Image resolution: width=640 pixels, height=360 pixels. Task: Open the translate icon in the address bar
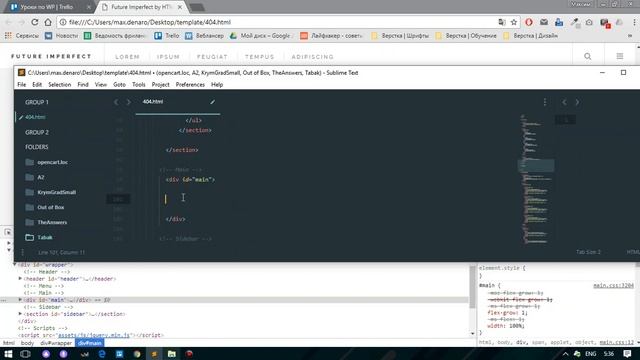(502, 22)
